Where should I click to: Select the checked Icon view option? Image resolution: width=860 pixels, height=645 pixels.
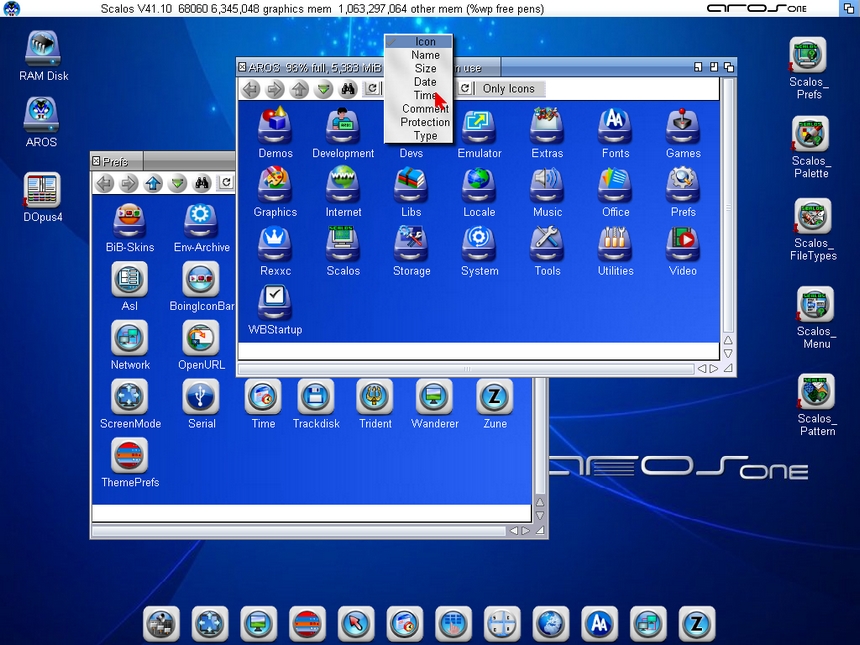click(x=425, y=42)
